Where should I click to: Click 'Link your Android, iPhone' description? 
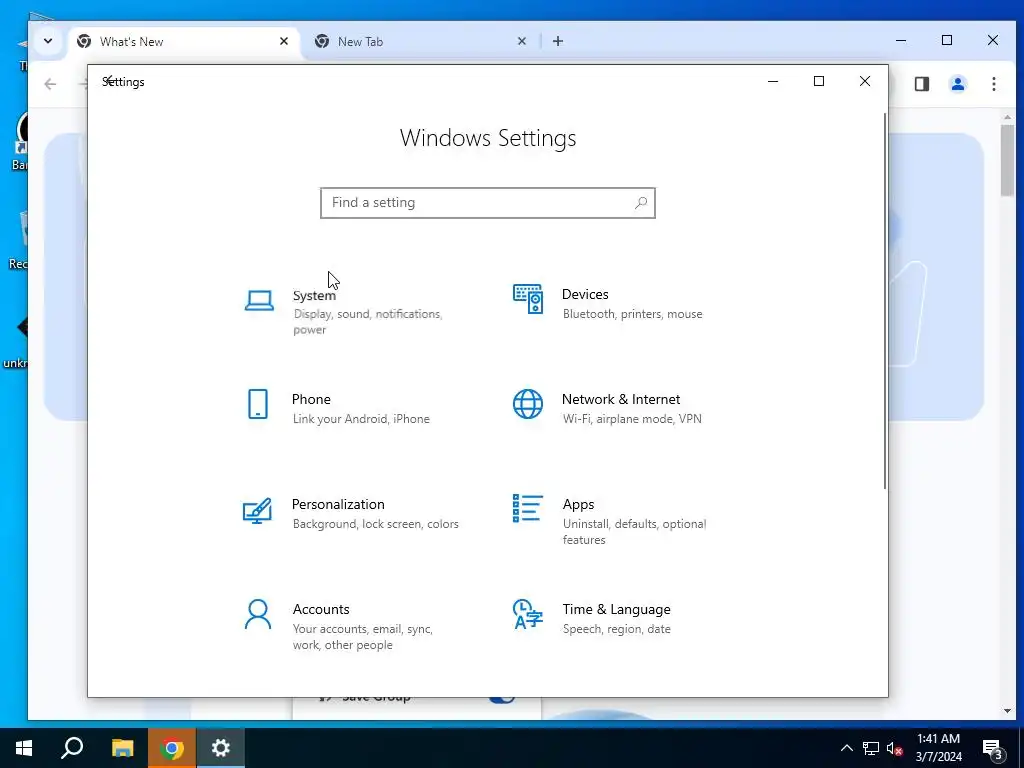pyautogui.click(x=361, y=419)
